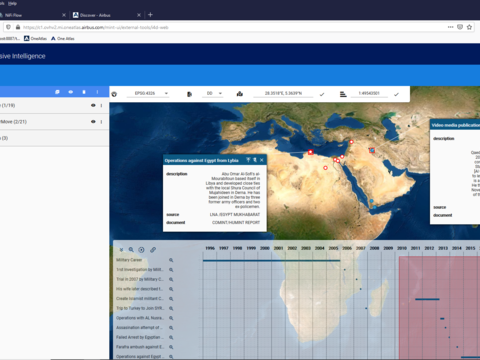This screenshot has height=360, width=480.
Task: Click the globe icon in map toolbar
Action: point(114,94)
